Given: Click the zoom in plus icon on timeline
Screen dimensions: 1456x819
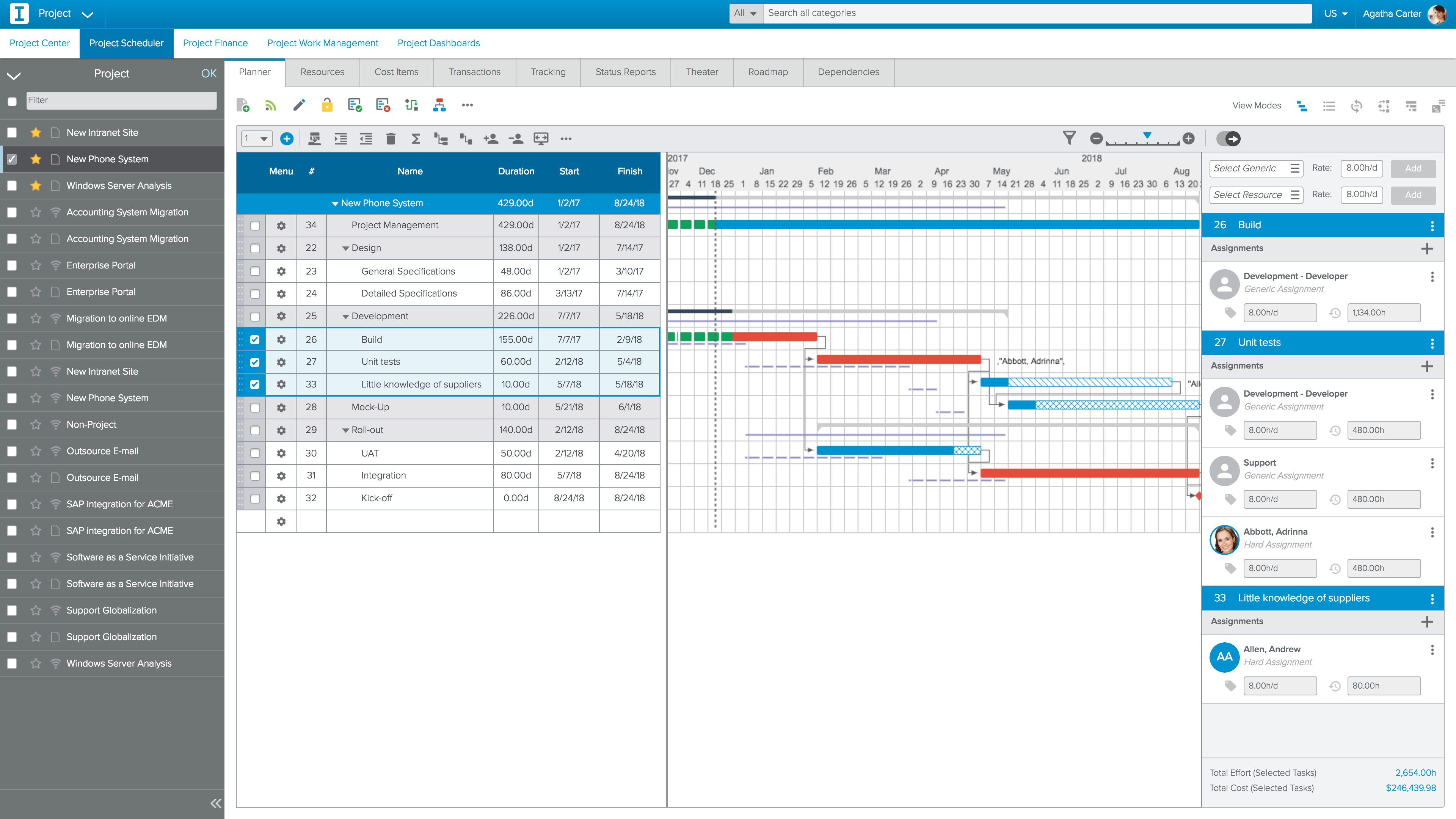Looking at the screenshot, I should (x=1189, y=138).
